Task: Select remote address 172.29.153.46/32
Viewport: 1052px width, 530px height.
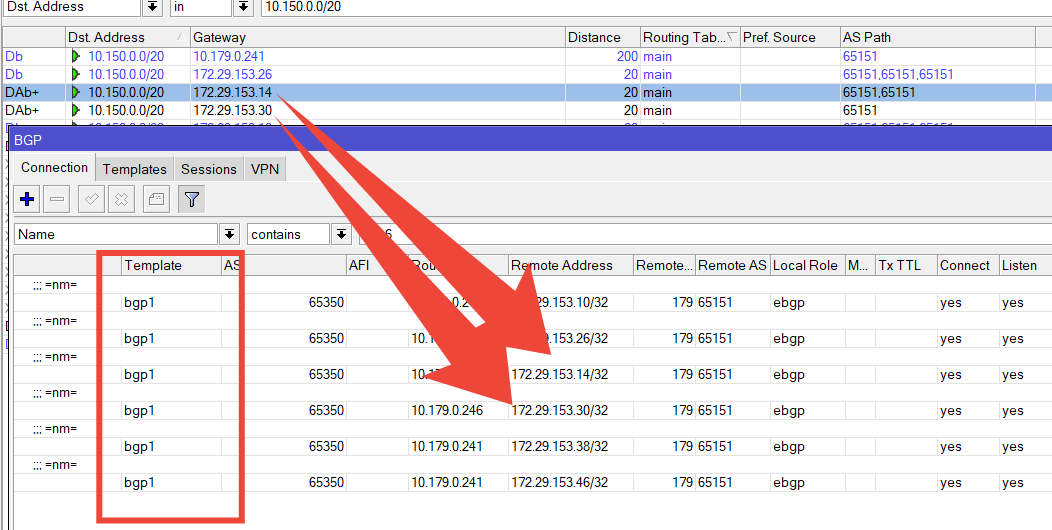Action: pos(560,483)
